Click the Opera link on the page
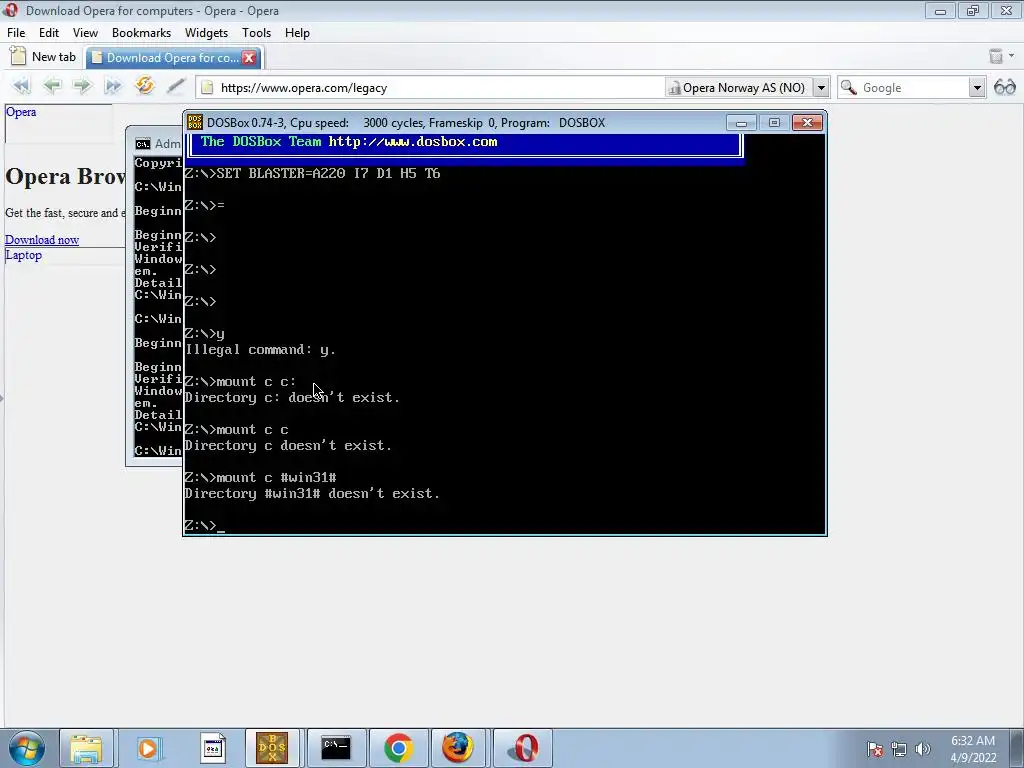This screenshot has height=768, width=1024. (x=21, y=112)
